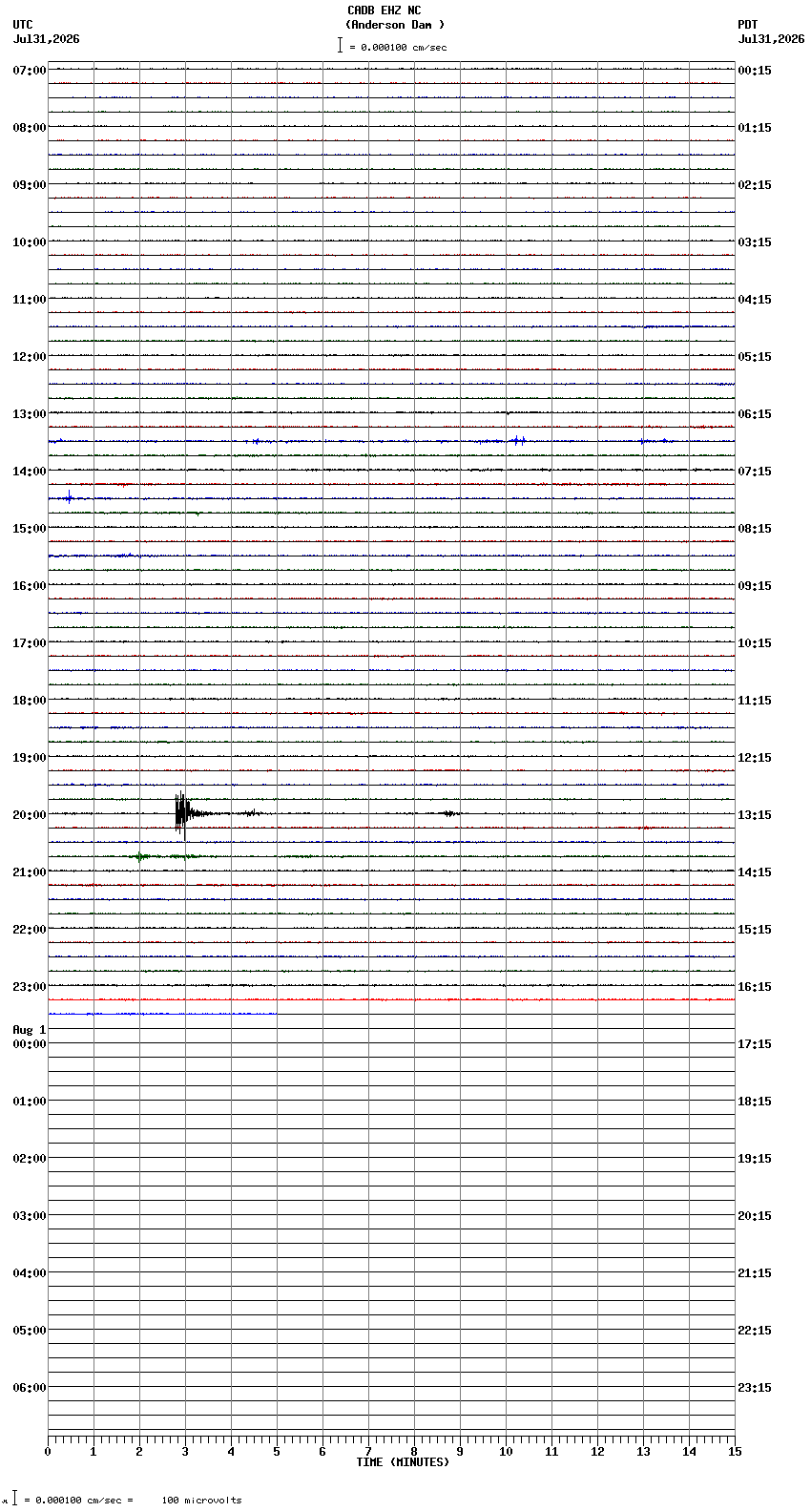Click the x-axis tick label '0'

pos(48,1452)
